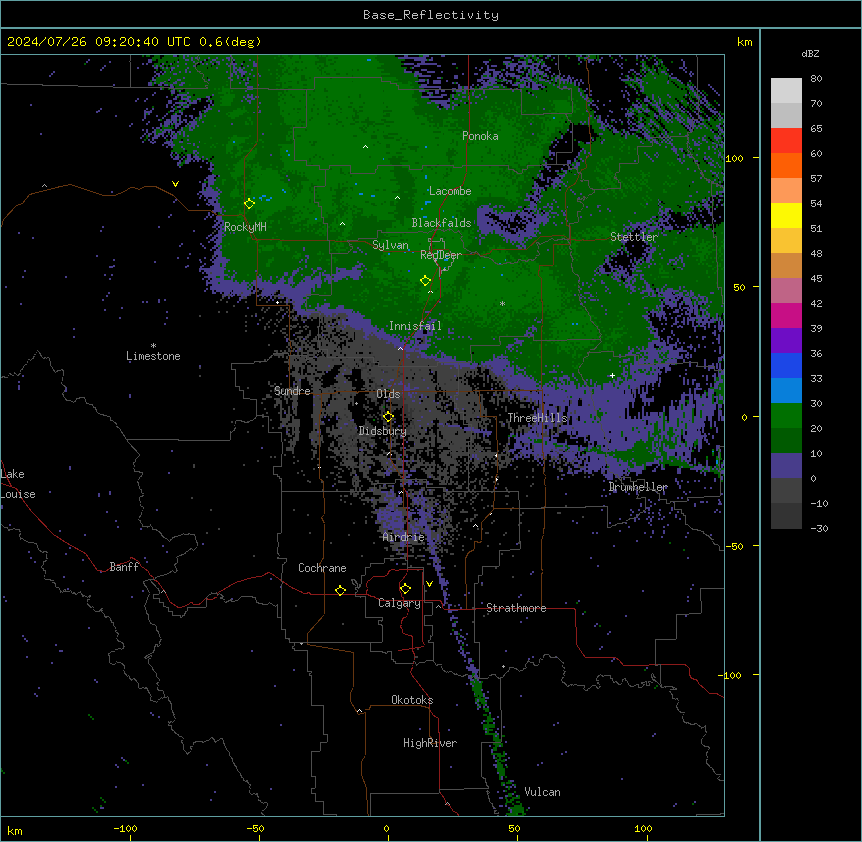Select the light gray 70-80 dBZ swatch
Viewport: 862px width, 842px height.
pyautogui.click(x=786, y=90)
